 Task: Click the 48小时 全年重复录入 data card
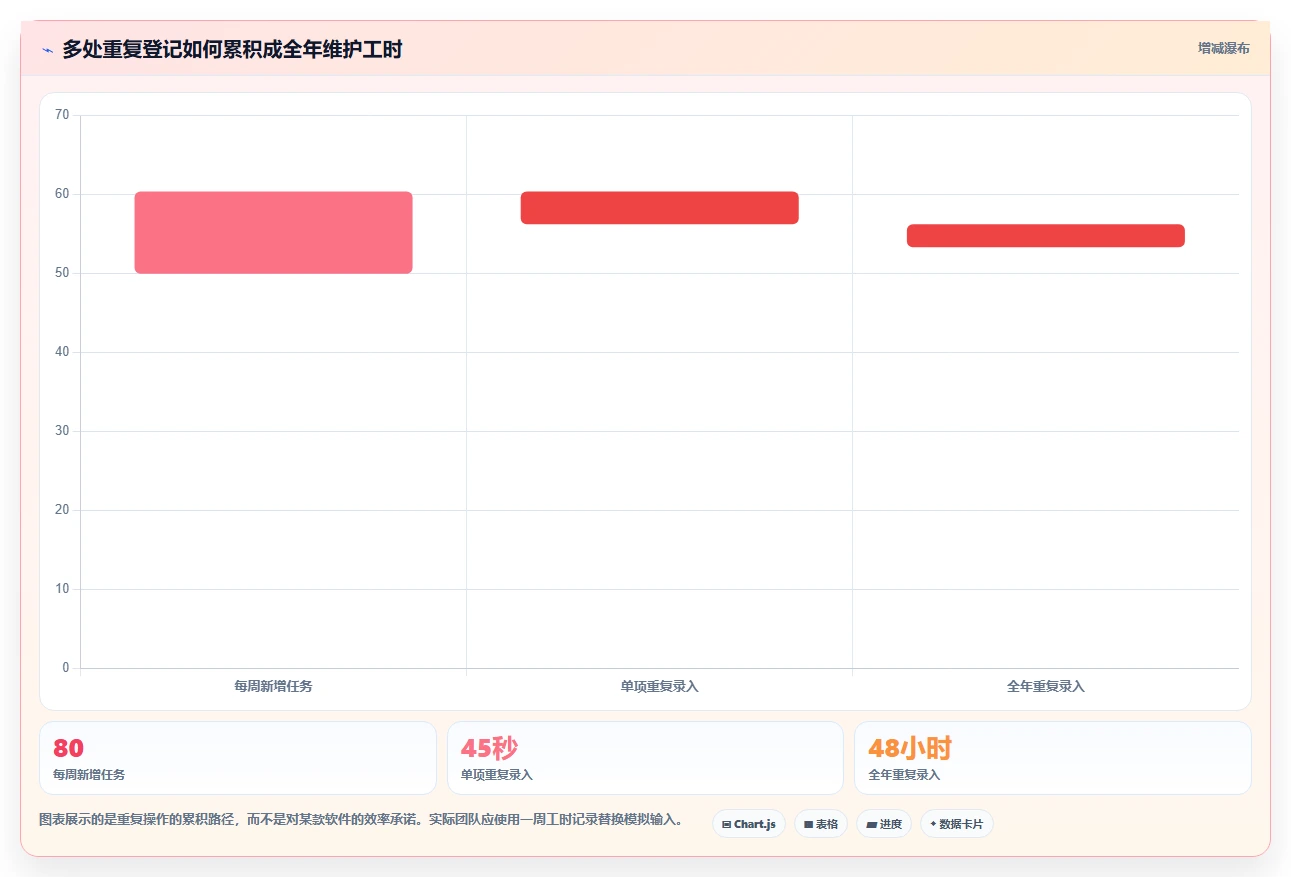pyautogui.click(x=1052, y=758)
